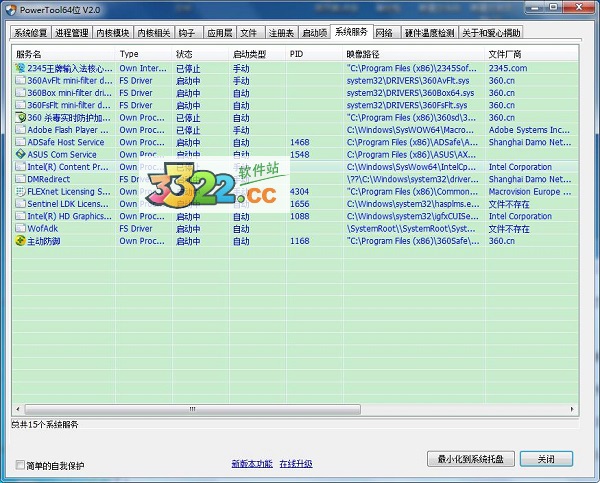Image resolution: width=600 pixels, height=483 pixels.
Task: Click vendor cell 2345.com
Action: (x=508, y=68)
